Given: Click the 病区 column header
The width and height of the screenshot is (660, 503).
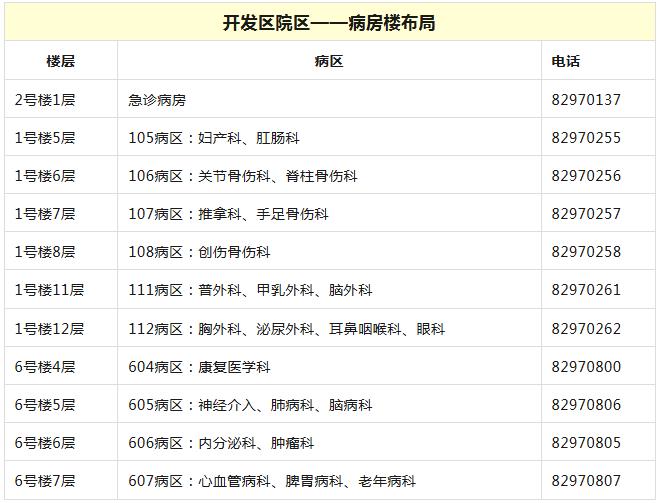Looking at the screenshot, I should (328, 61).
